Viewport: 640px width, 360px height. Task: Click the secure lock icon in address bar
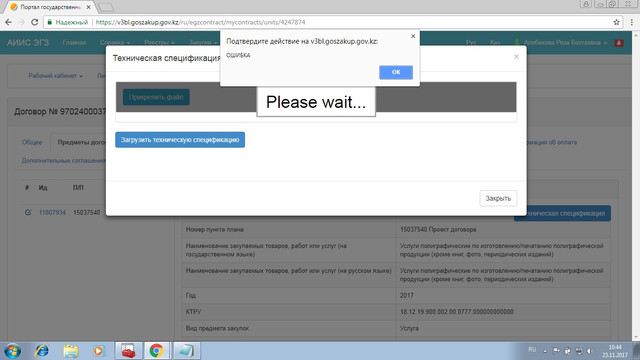[50, 22]
